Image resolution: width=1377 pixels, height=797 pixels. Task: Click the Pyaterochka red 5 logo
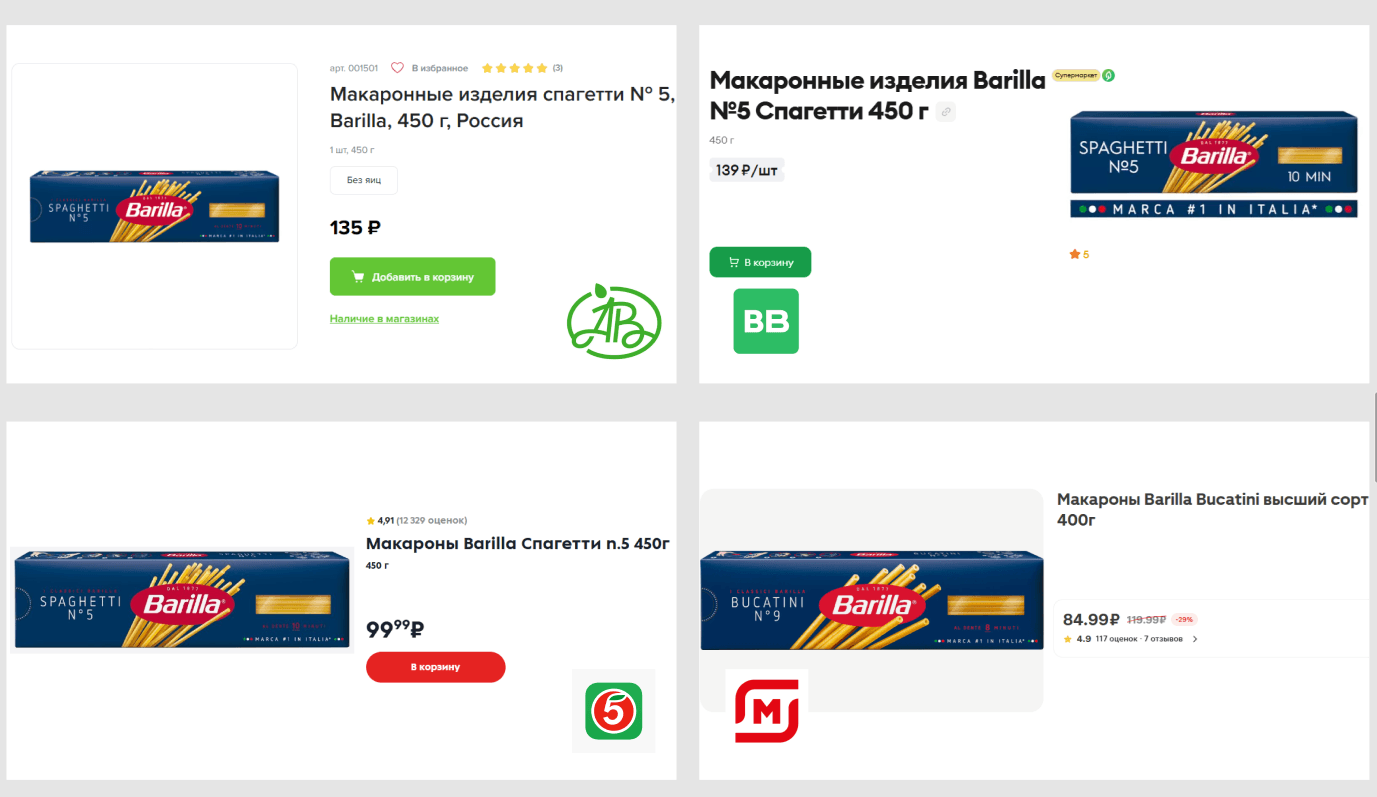click(x=613, y=711)
